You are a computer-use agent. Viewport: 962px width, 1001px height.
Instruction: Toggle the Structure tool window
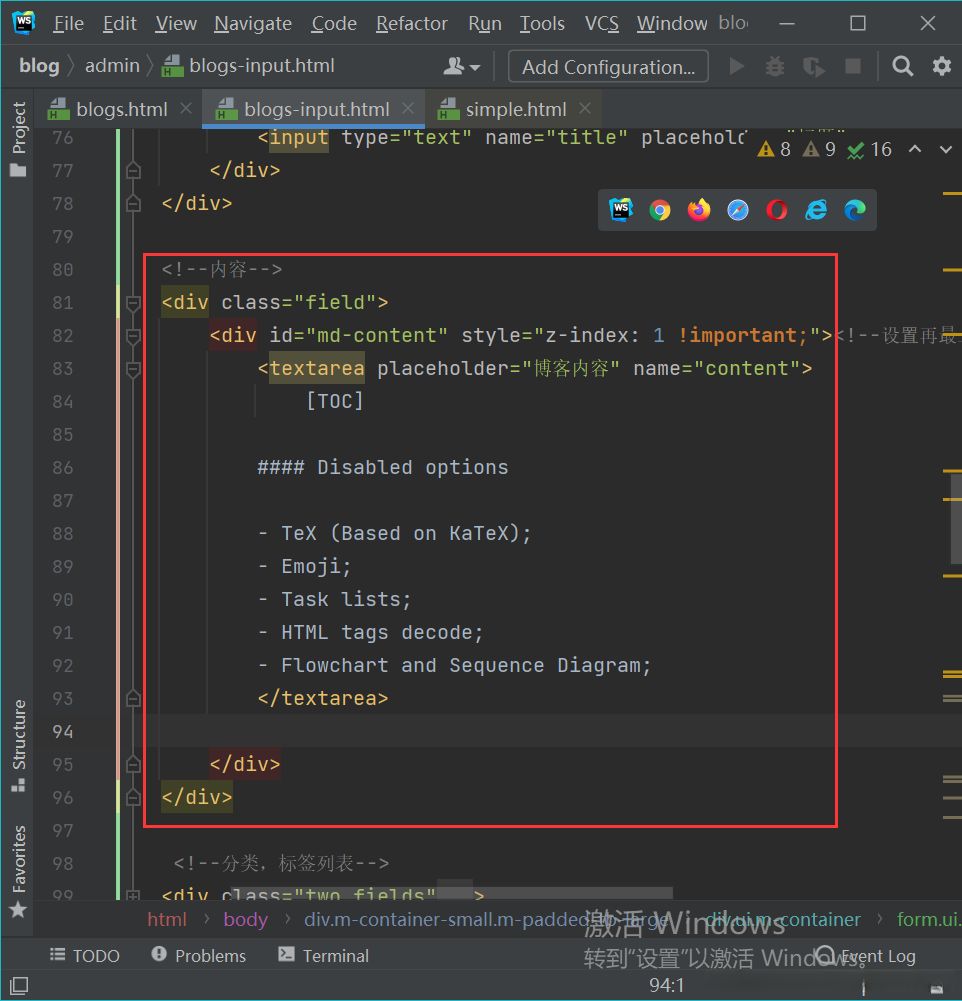coord(18,745)
